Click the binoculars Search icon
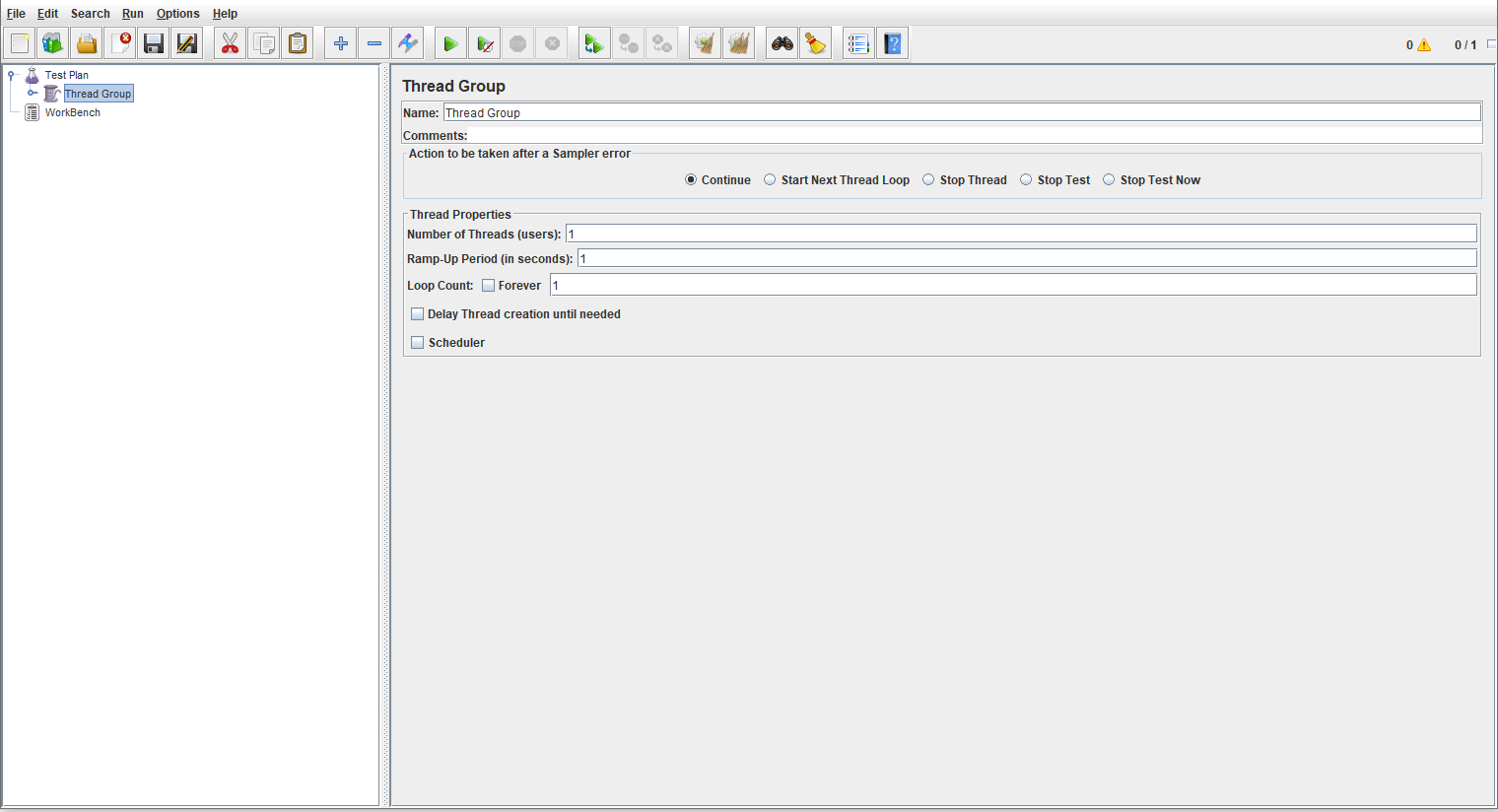Screen dimensions: 1498x812 783,43
